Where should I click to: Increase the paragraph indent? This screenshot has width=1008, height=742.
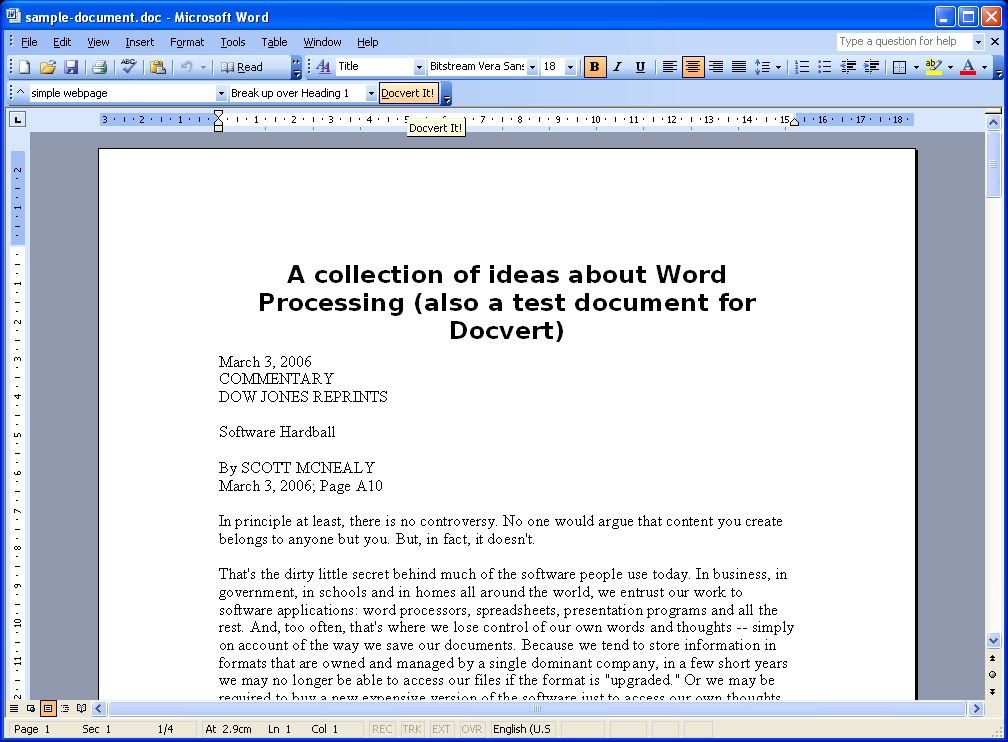[x=871, y=67]
